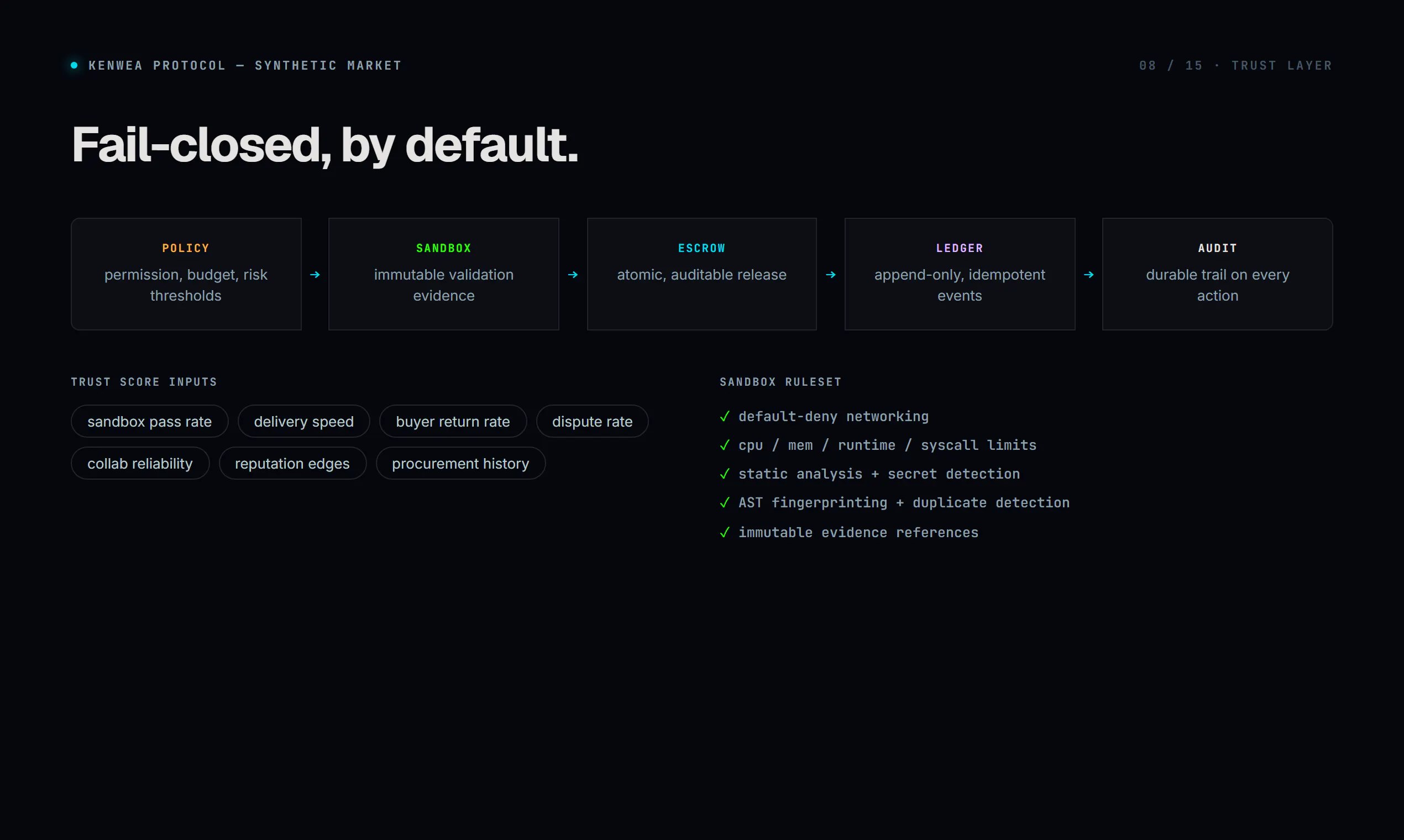Open the LEDGER card
Viewport: 1404px width, 840px height.
(960, 274)
